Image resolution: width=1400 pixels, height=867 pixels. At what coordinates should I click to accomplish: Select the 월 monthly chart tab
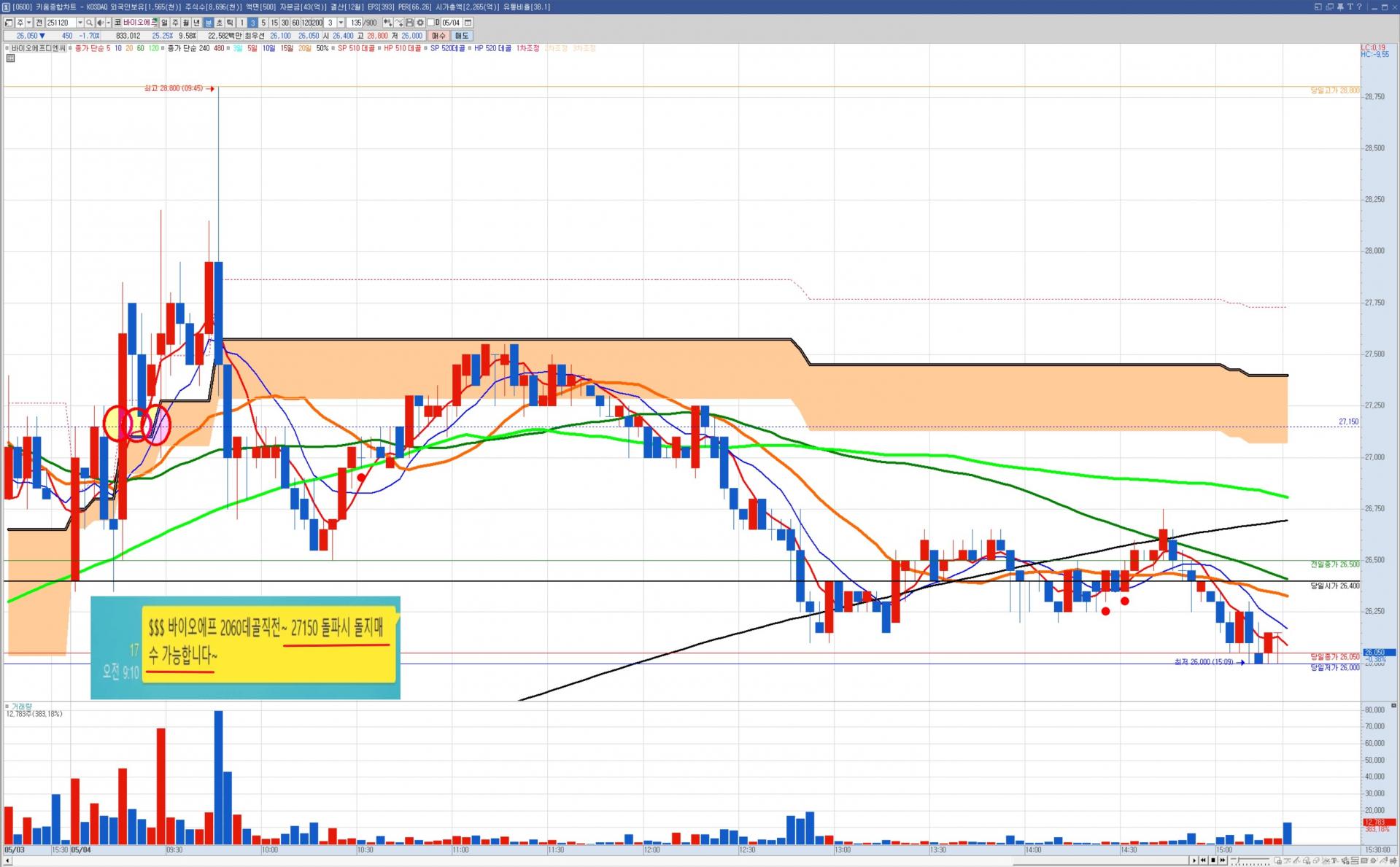(186, 23)
